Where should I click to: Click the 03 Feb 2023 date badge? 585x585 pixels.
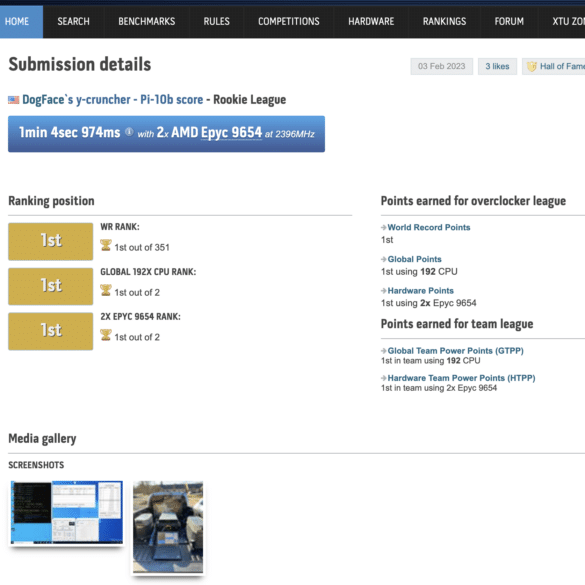tap(442, 66)
